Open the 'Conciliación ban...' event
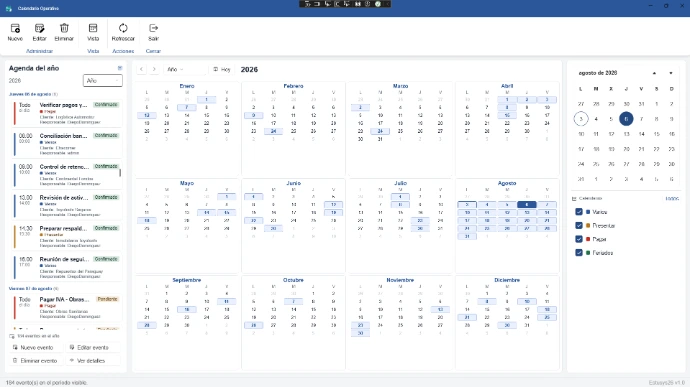The width and height of the screenshot is (690, 387). [67, 144]
